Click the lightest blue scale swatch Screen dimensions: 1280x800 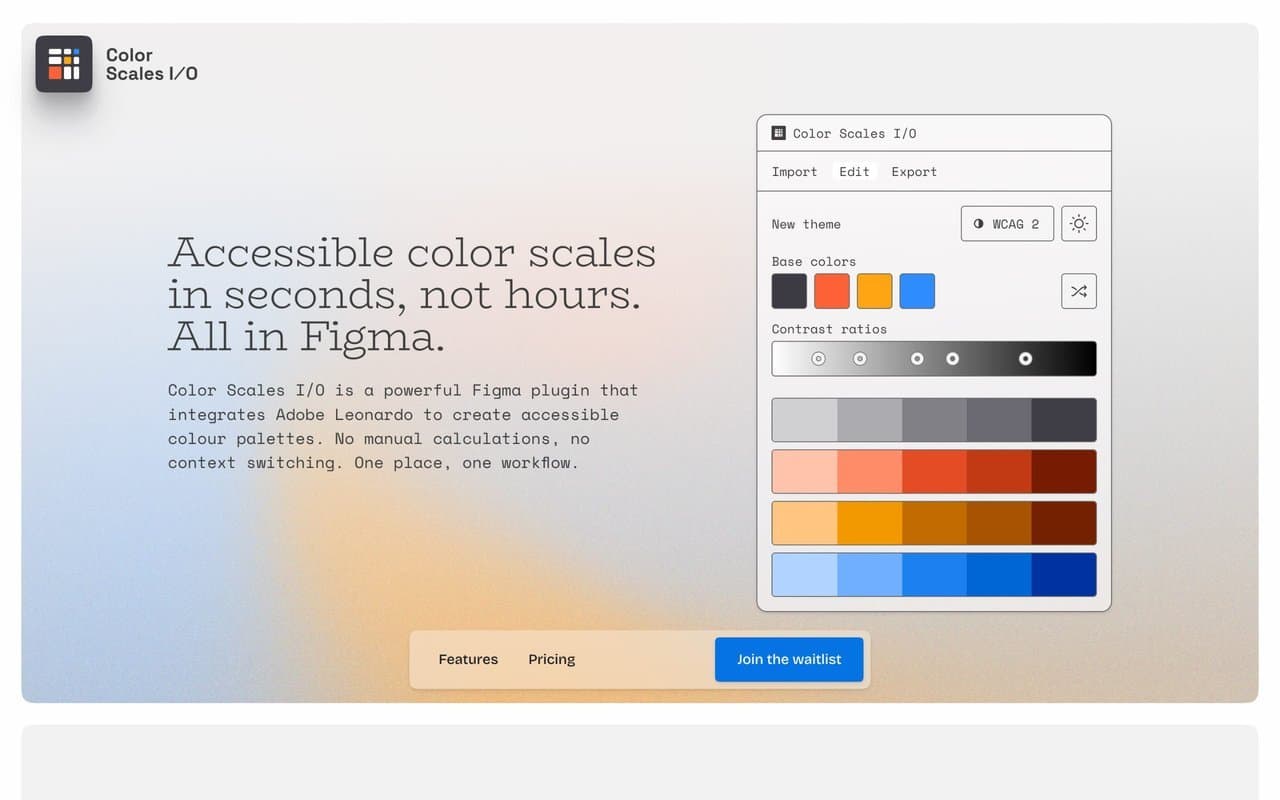click(x=805, y=575)
